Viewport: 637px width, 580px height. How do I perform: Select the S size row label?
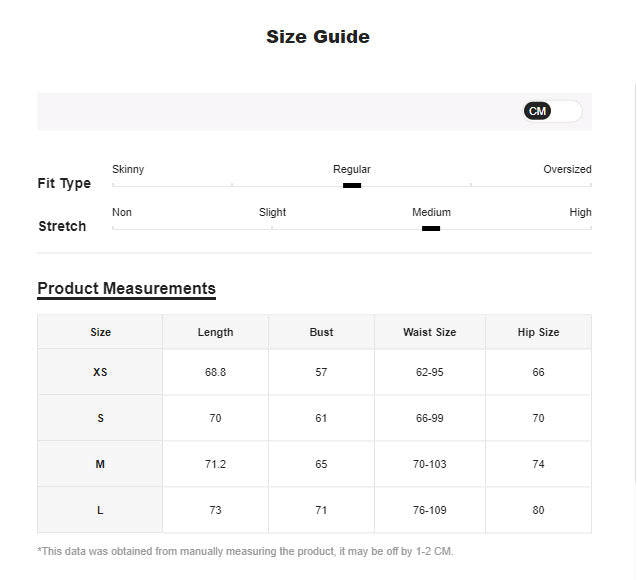point(100,418)
